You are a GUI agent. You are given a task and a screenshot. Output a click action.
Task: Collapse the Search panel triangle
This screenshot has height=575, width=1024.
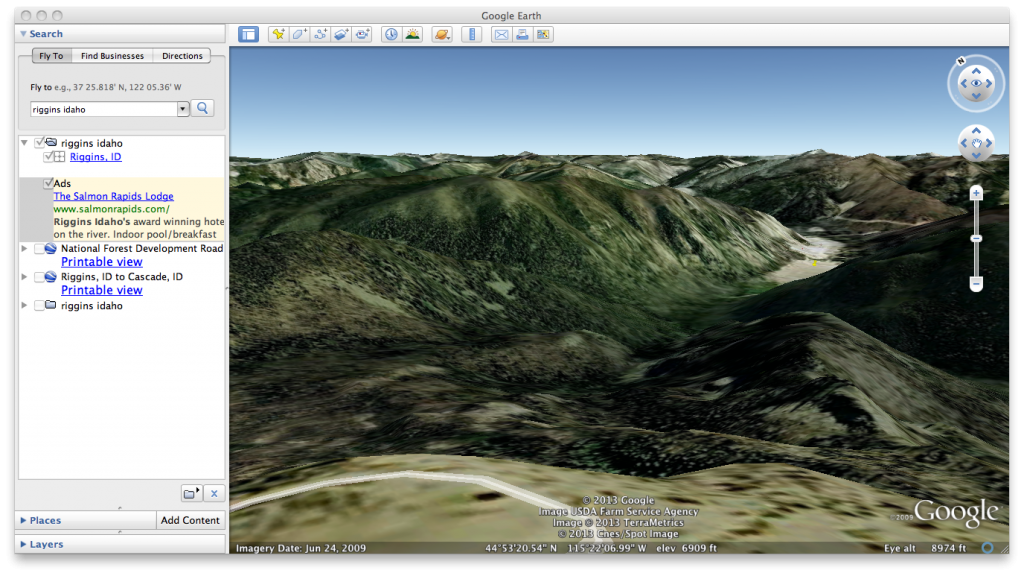[24, 33]
